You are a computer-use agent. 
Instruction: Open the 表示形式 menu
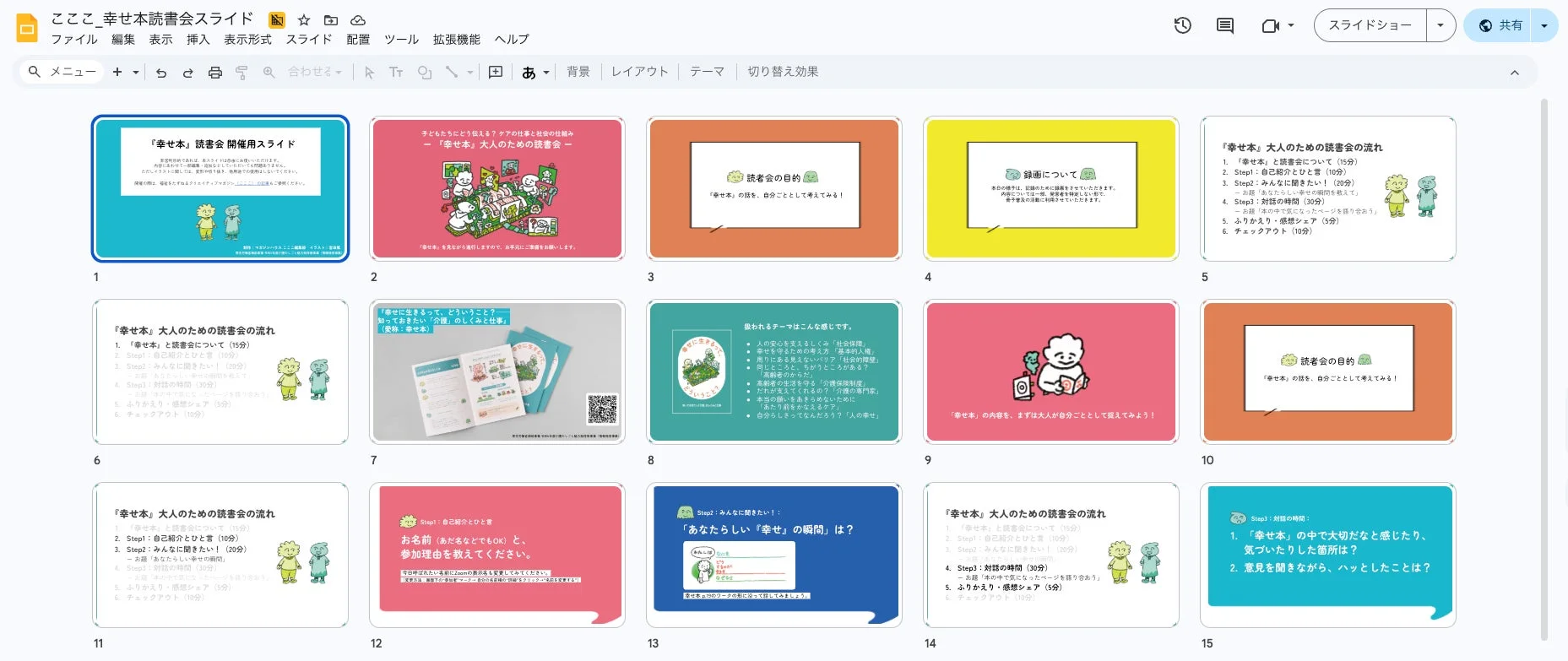(247, 40)
